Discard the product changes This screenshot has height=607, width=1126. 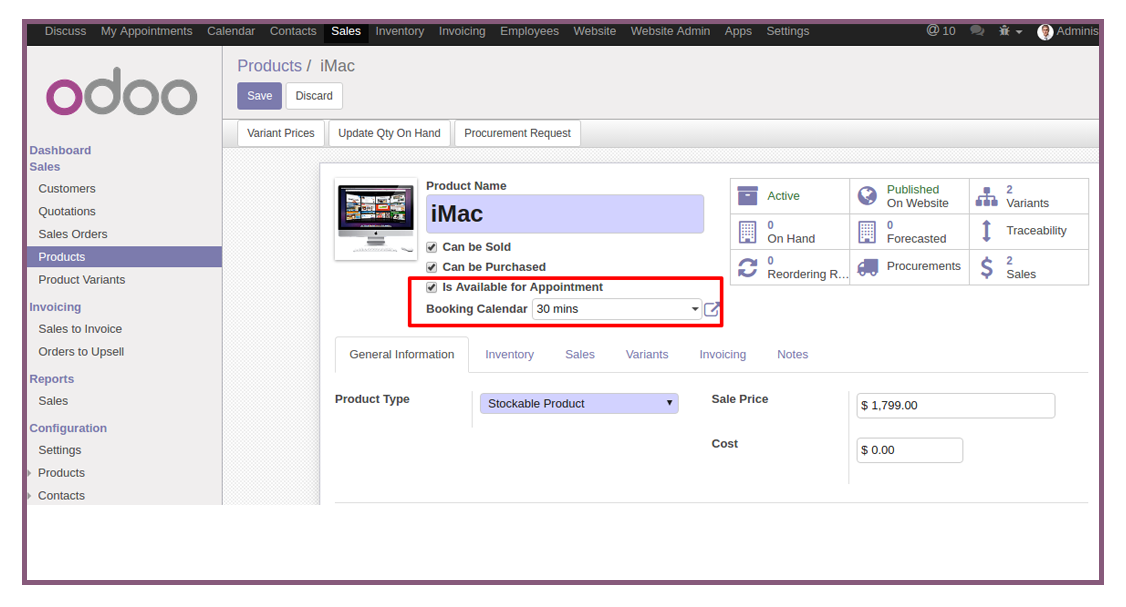(314, 96)
